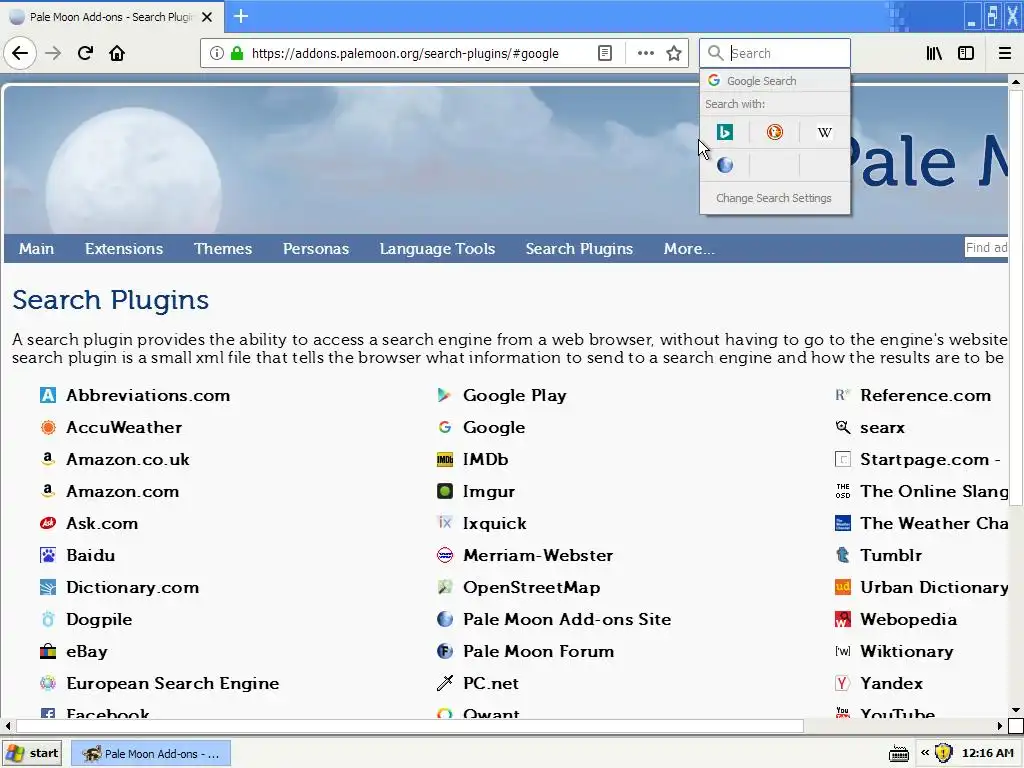The image size is (1024, 768).
Task: Open the Extensions navigation item
Action: (124, 249)
